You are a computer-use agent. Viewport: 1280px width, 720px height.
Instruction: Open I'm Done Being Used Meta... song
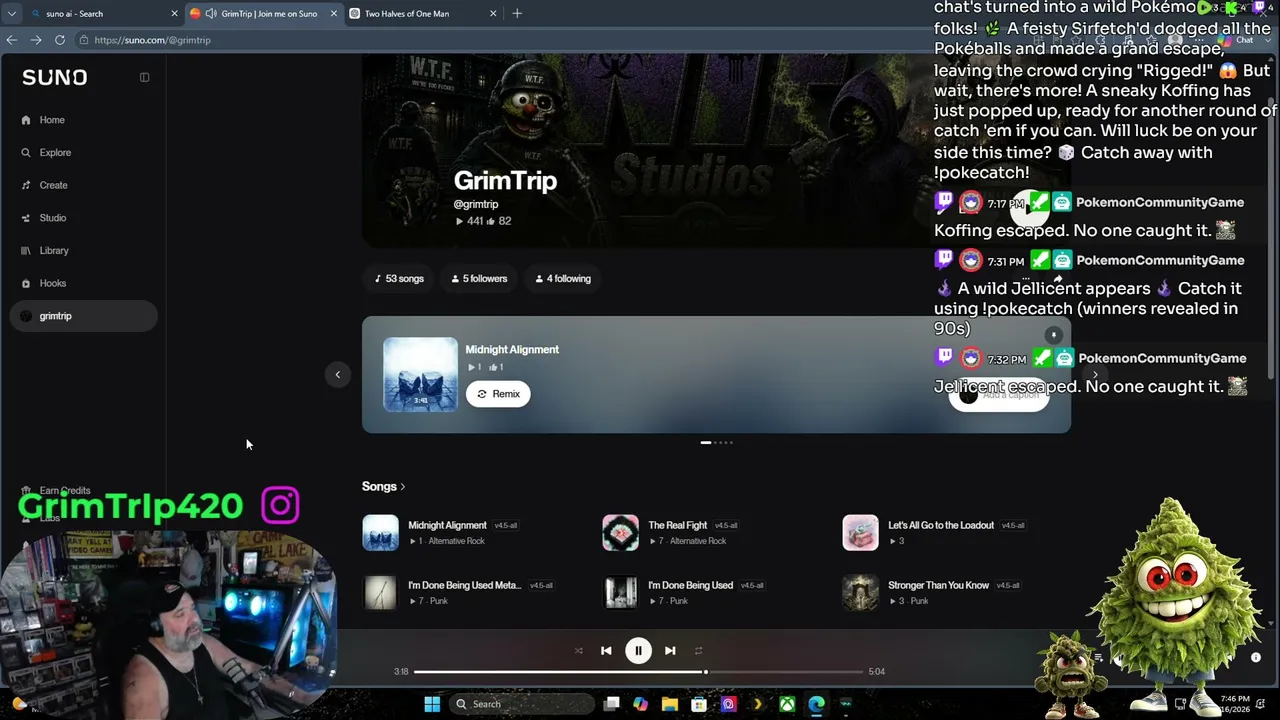[464, 586]
